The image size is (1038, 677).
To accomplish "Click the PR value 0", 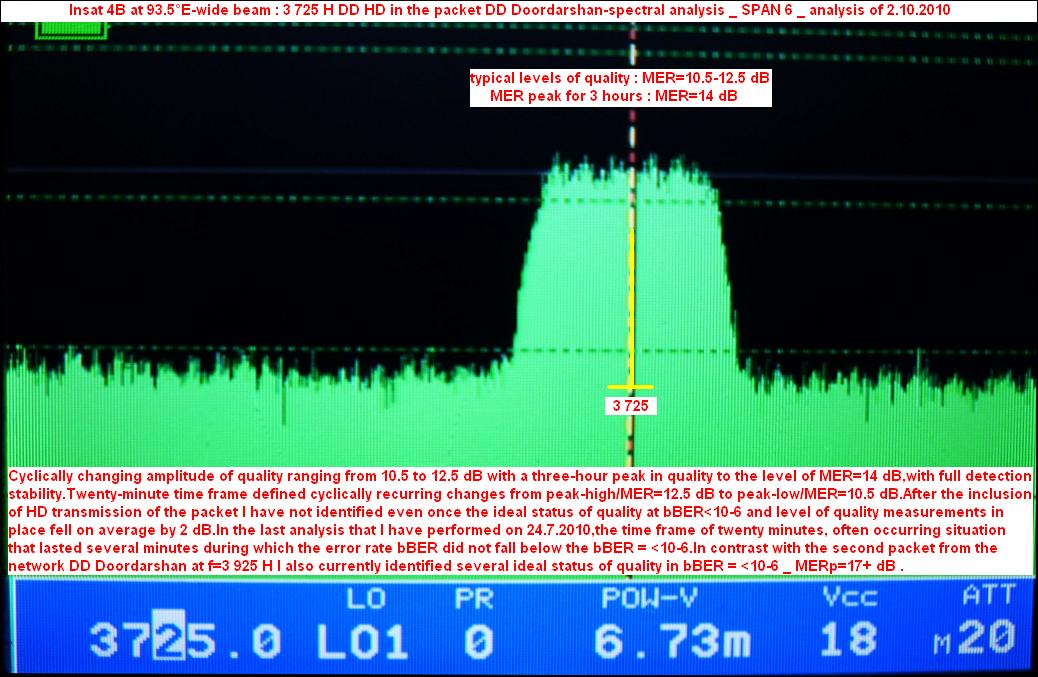I will [479, 639].
